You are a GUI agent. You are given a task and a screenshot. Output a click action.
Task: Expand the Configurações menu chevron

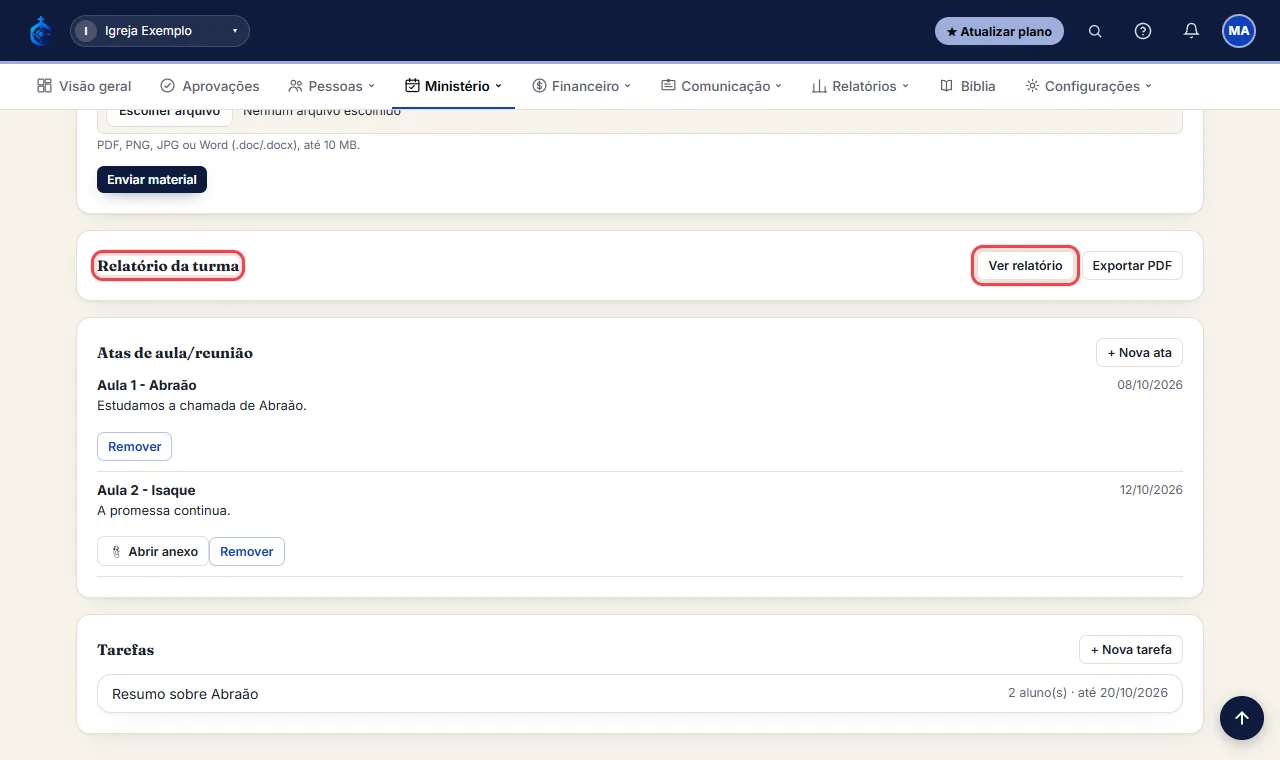pyautogui.click(x=1149, y=86)
